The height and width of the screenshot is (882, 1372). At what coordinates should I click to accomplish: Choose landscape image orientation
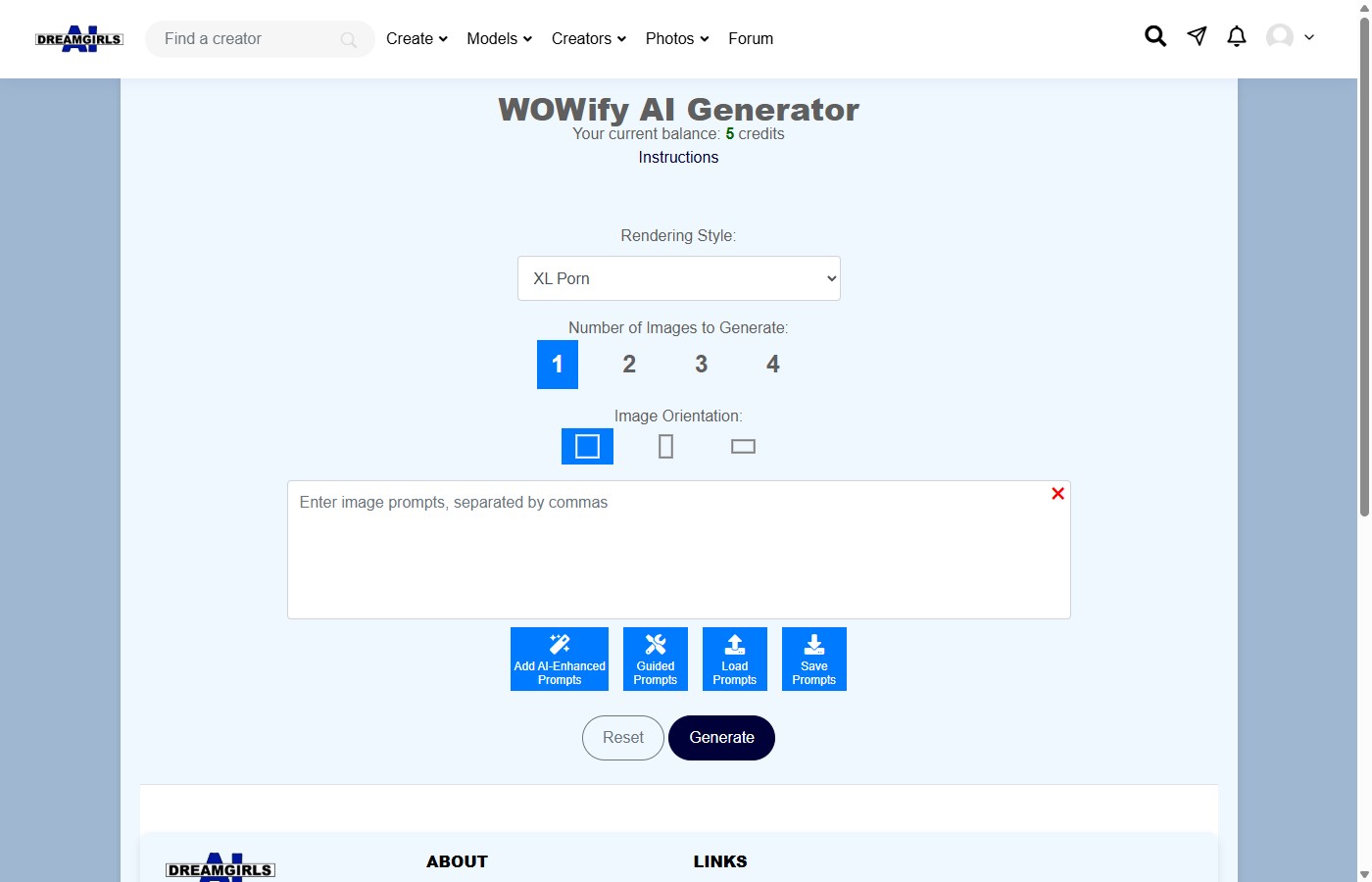(743, 446)
